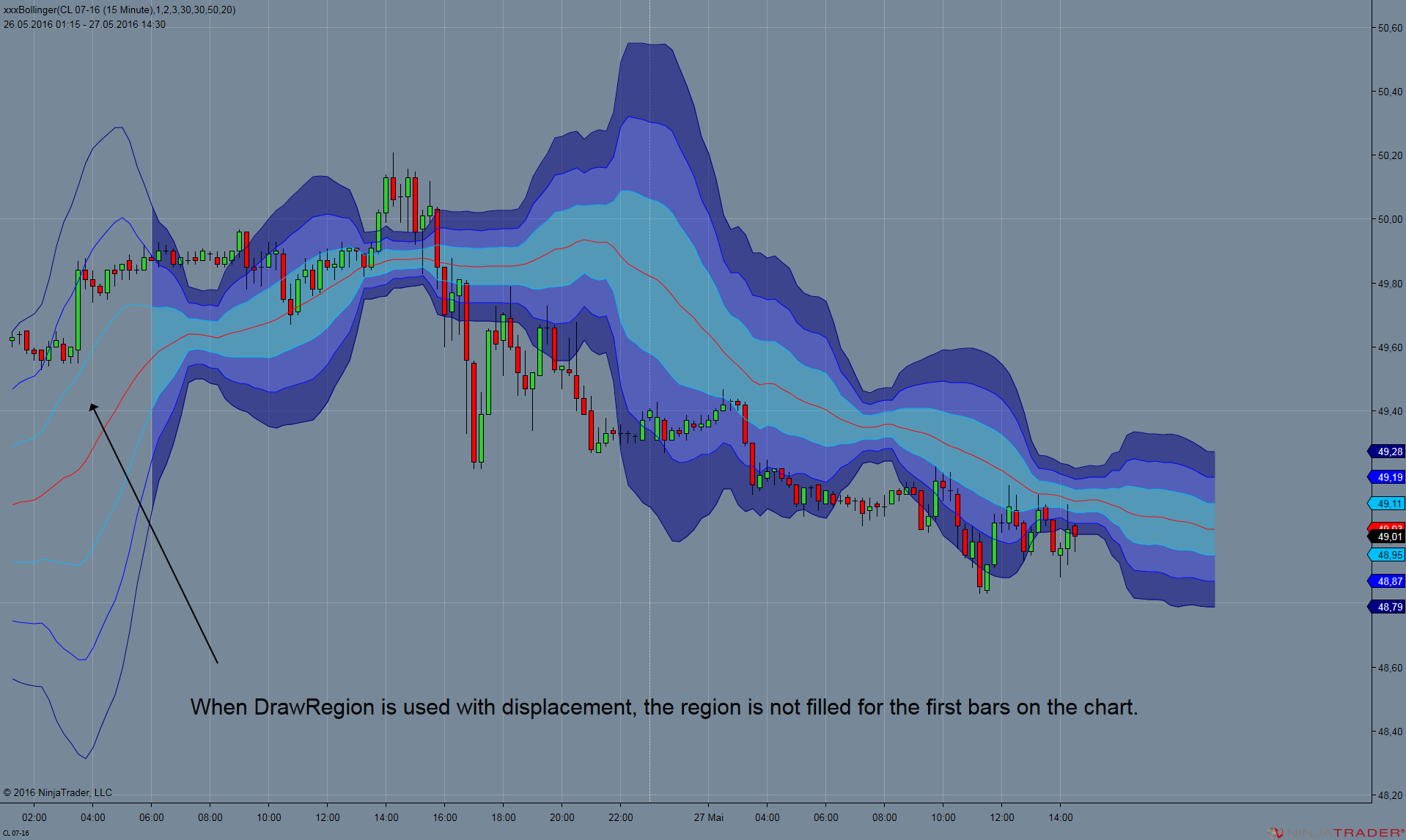This screenshot has width=1406, height=840.
Task: Click the 50,40 price axis label
Action: click(1390, 92)
